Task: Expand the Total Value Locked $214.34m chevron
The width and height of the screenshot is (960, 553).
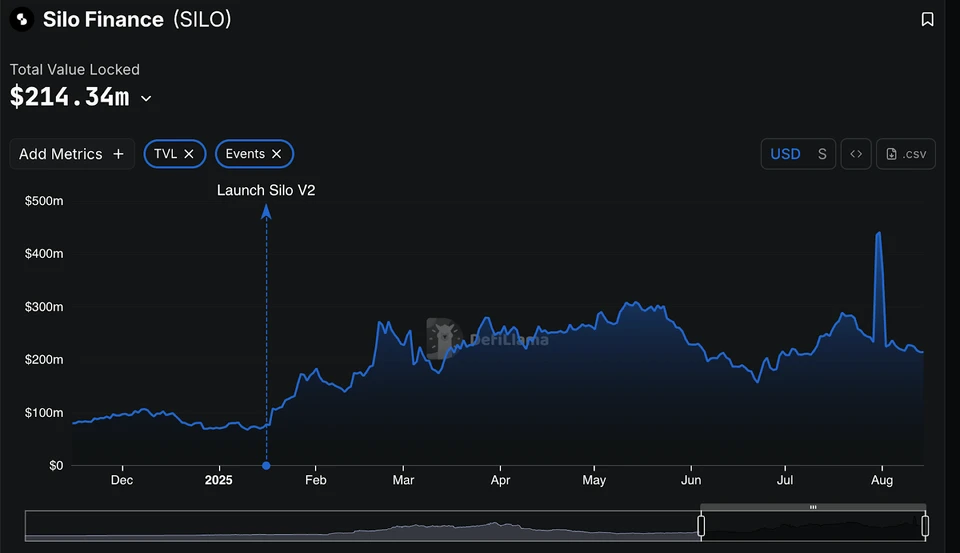Action: [146, 99]
